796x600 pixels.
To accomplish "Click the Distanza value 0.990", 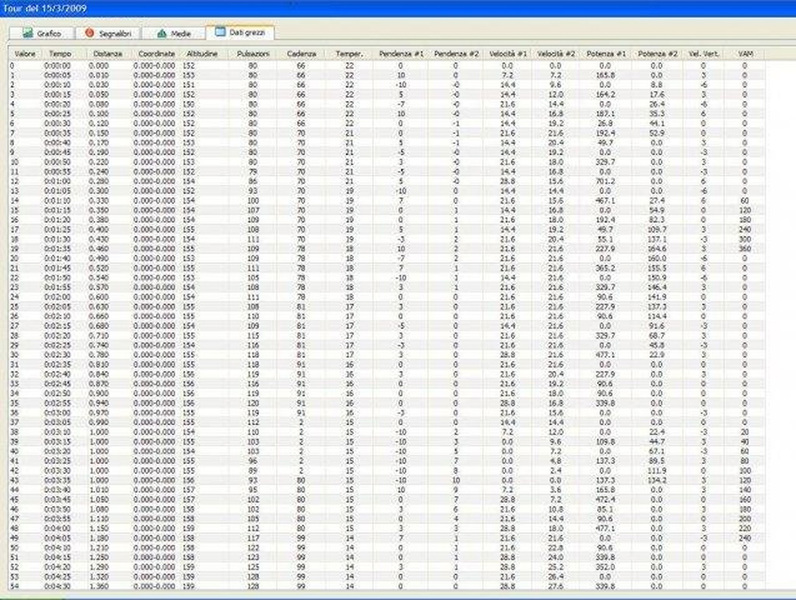I will pos(99,422).
